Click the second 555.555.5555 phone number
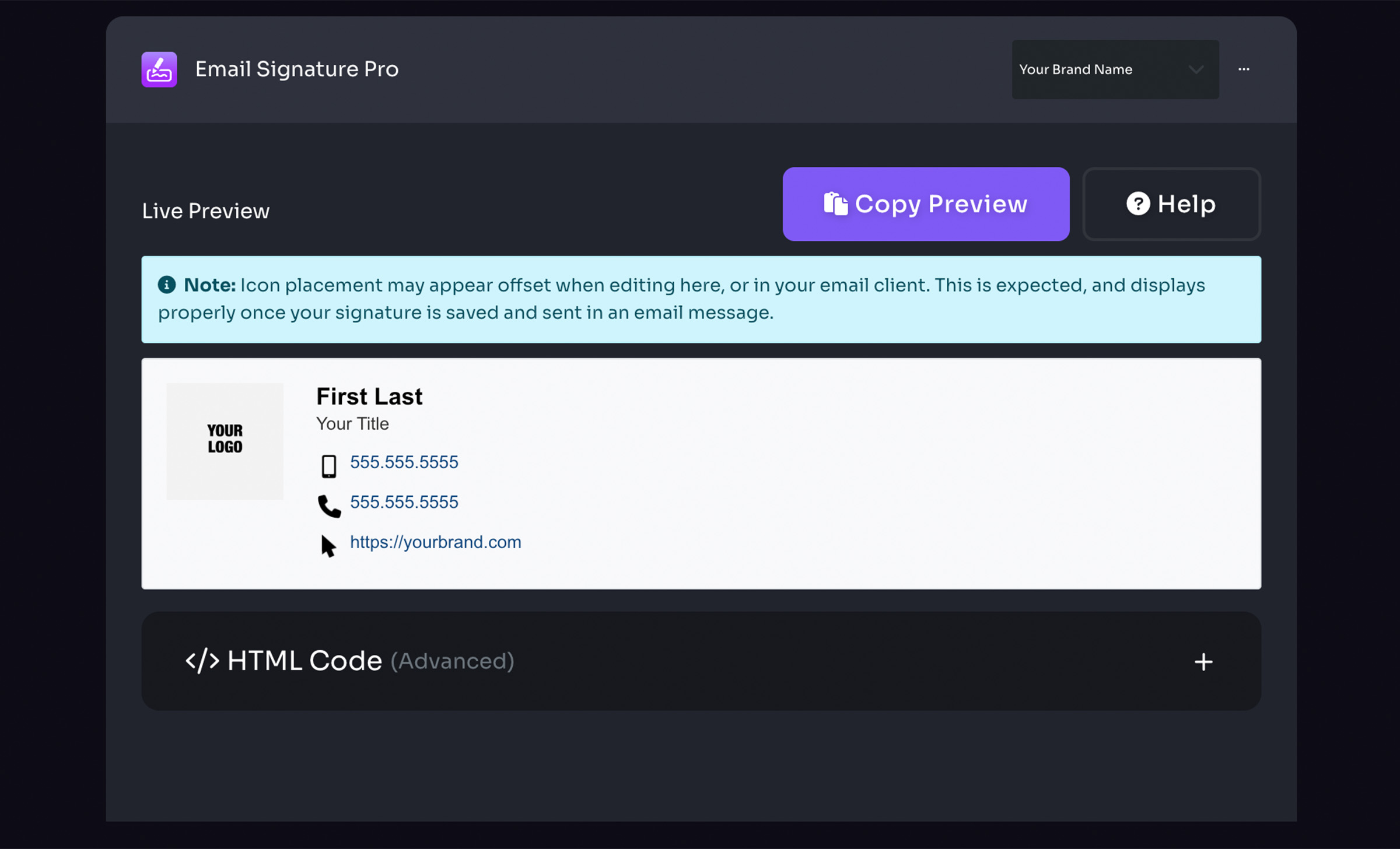The height and width of the screenshot is (849, 1400). 404,501
